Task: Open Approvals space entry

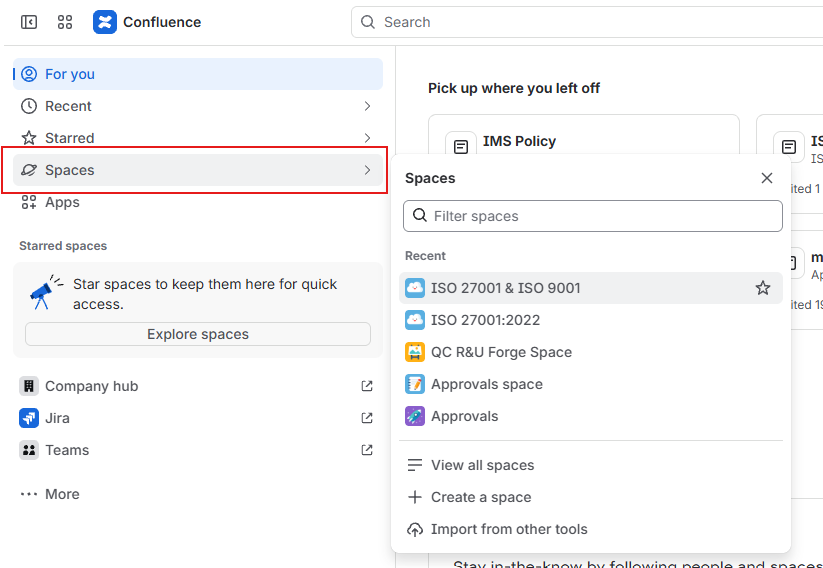Action: (x=591, y=384)
